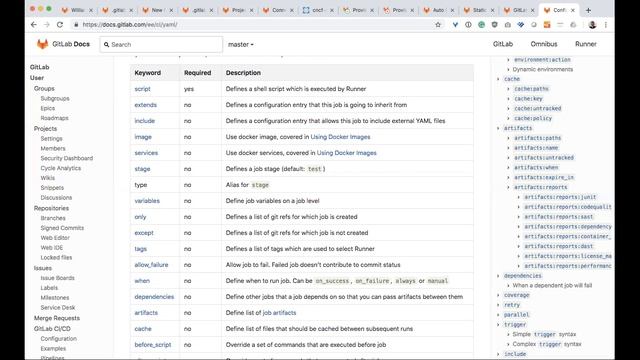Expand artifacts:reports arrow in outline
Viewport: 640px width, 360px height.
pos(508,187)
